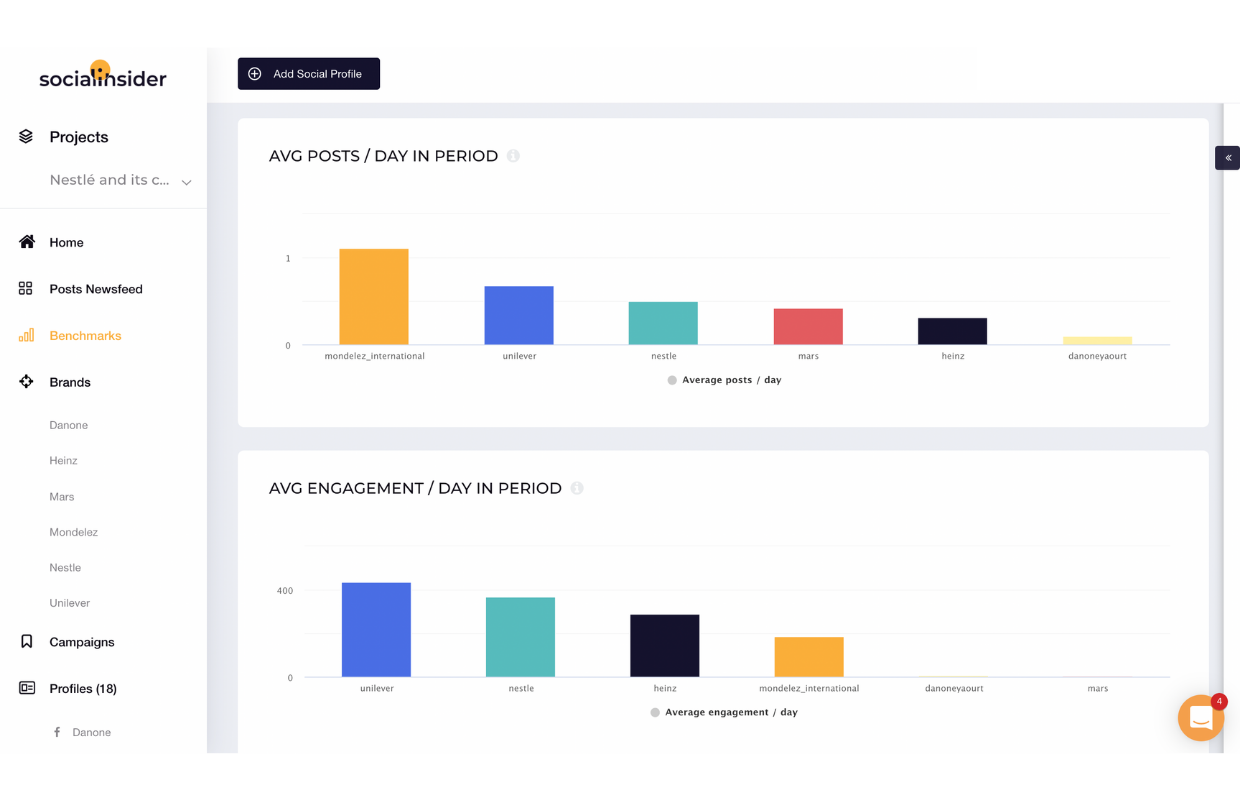Click AVG POSTS / DAY IN PERIOD heading
Image resolution: width=1240 pixels, height=800 pixels.
(383, 156)
